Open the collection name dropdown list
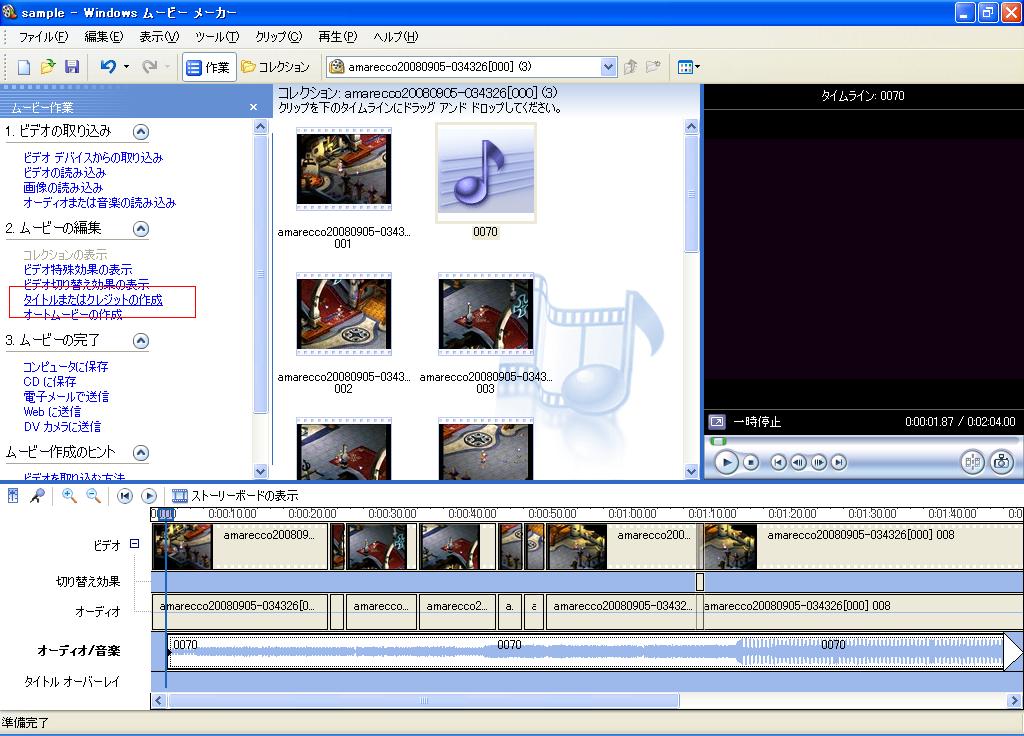1024x736 pixels. (608, 67)
